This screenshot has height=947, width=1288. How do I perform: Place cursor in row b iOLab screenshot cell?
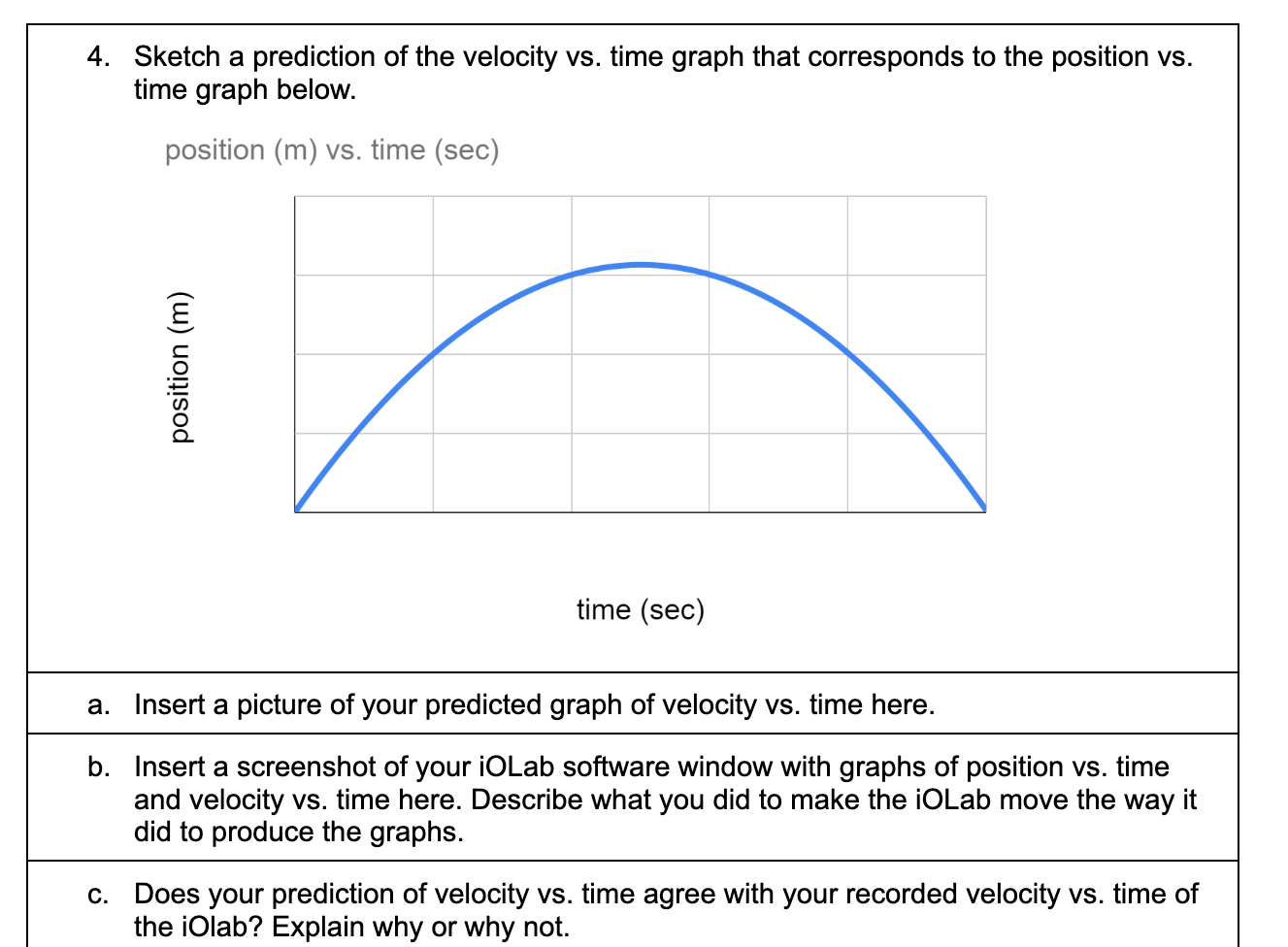click(633, 798)
